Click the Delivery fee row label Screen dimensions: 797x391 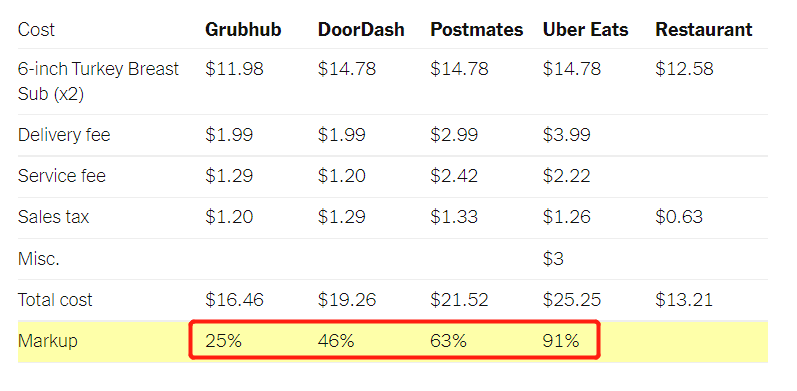[x=64, y=135]
